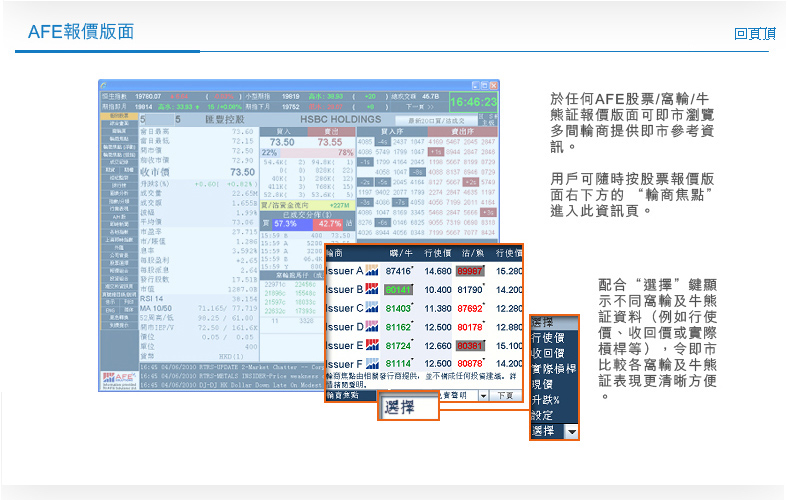Click the 購/牛 column header
The image size is (788, 500).
pyautogui.click(x=401, y=253)
